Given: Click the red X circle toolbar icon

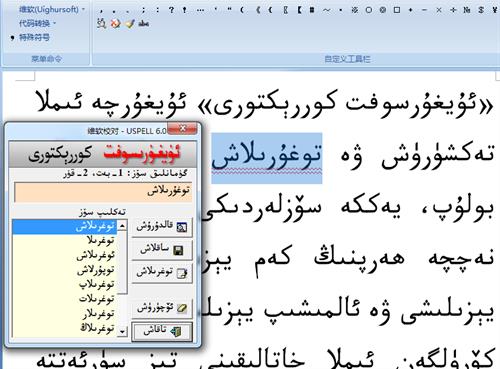Looking at the screenshot, I should (x=115, y=23).
